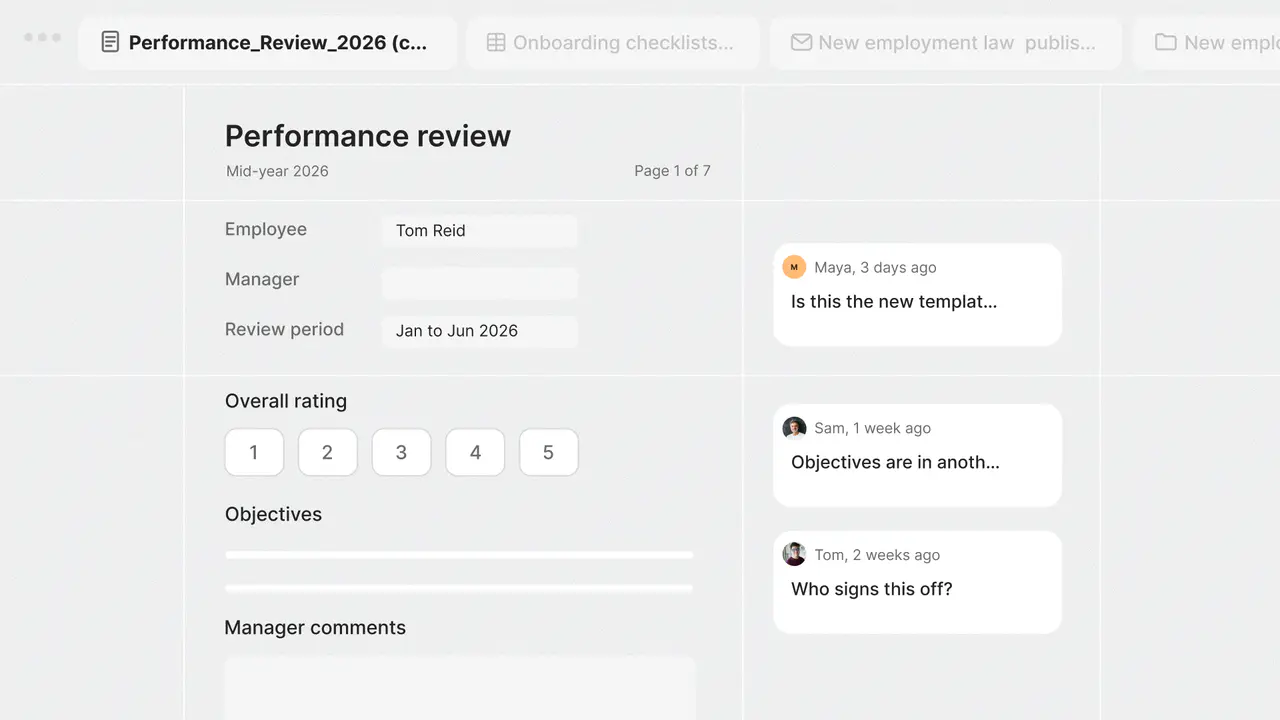Screen dimensions: 1280x720
Task: Click the empty Manager field
Action: tap(480, 283)
